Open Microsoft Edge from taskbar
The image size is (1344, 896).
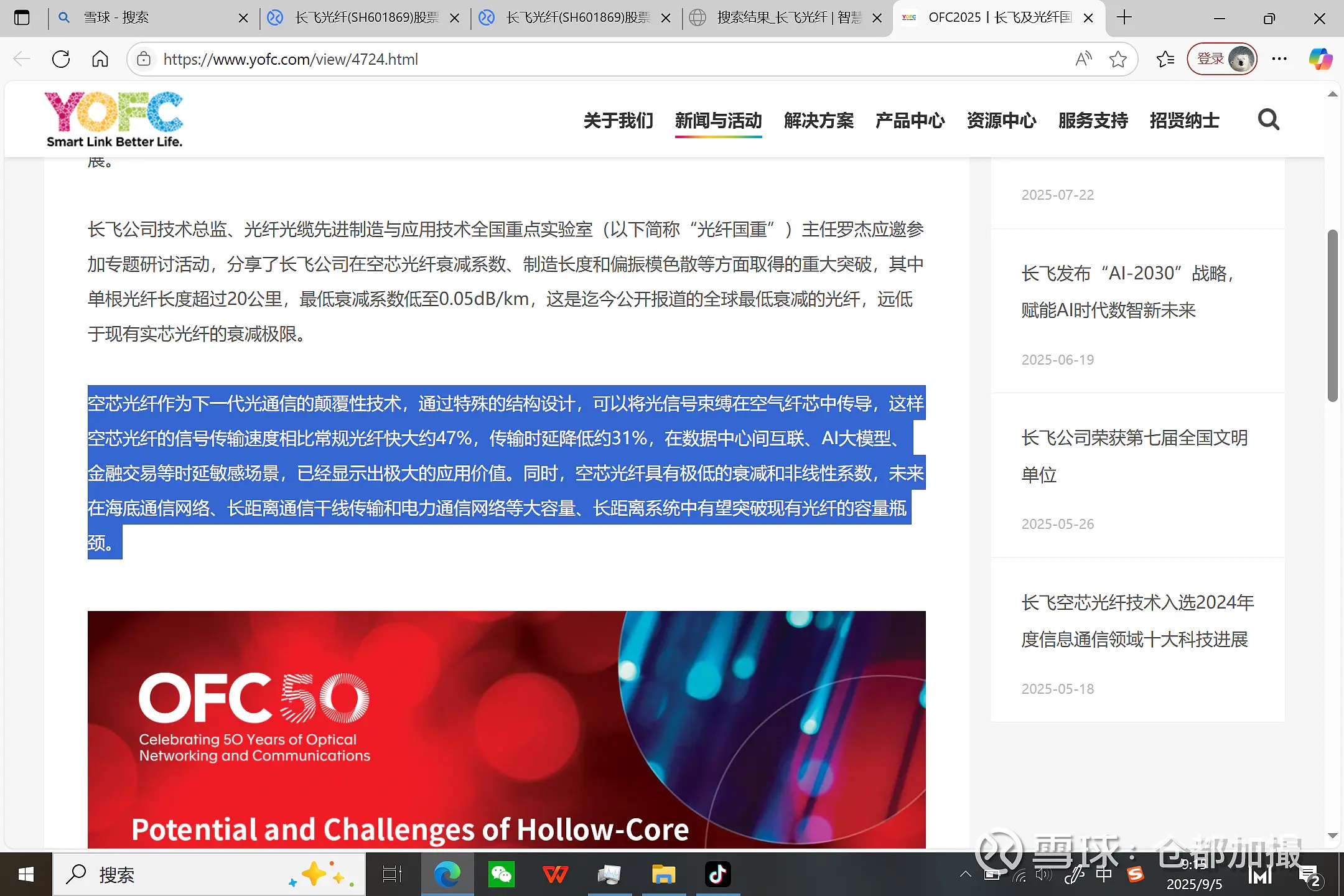coord(447,875)
